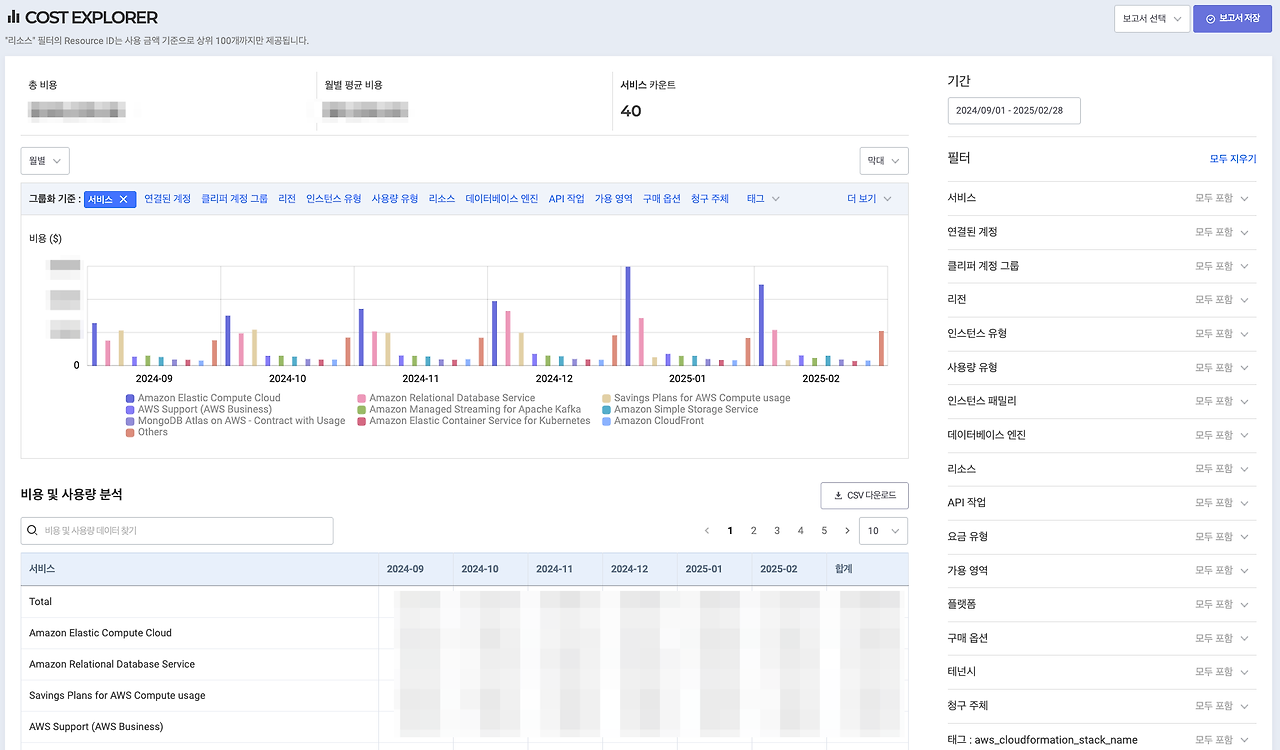
Task: Go to page 5 of the table
Action: pos(824,531)
